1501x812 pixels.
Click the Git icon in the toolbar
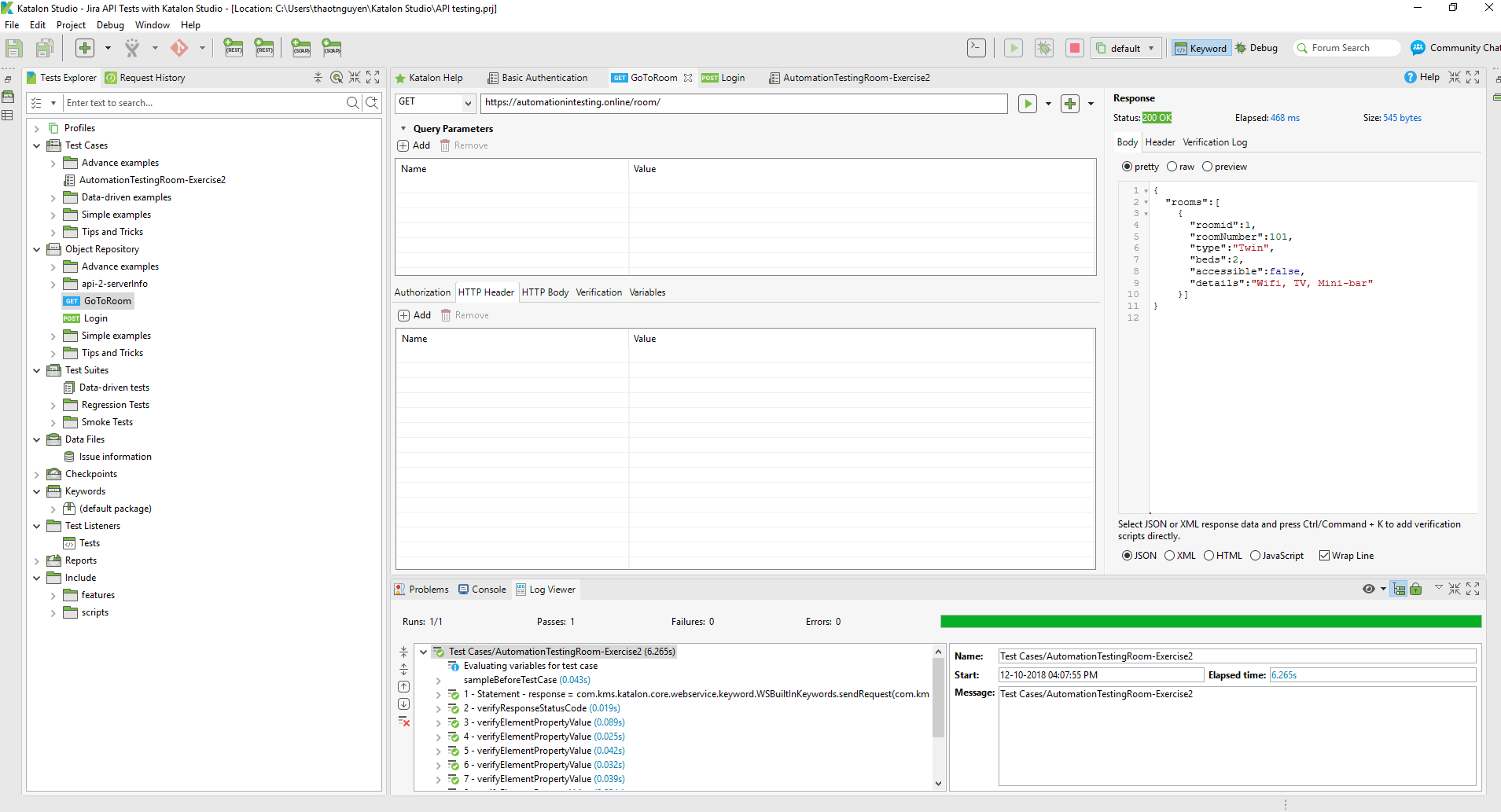(x=179, y=49)
